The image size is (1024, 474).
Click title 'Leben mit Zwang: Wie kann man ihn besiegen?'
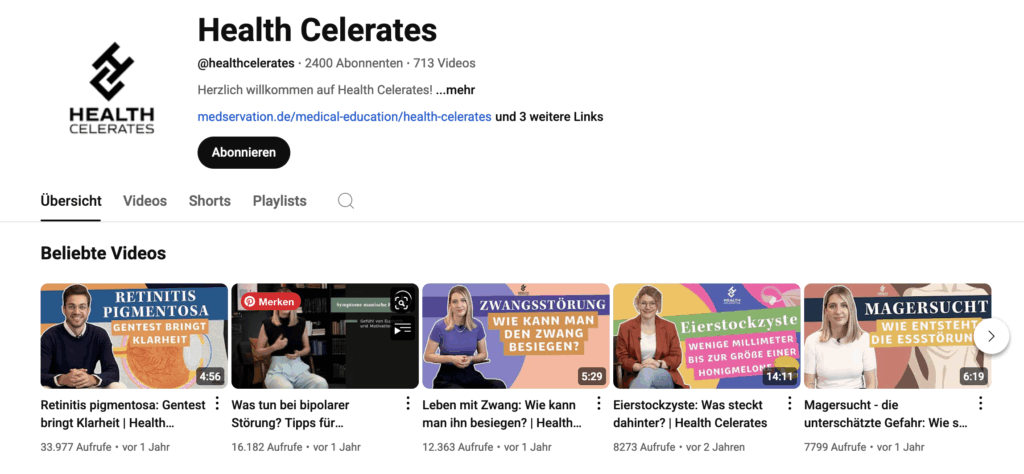pyautogui.click(x=502, y=414)
